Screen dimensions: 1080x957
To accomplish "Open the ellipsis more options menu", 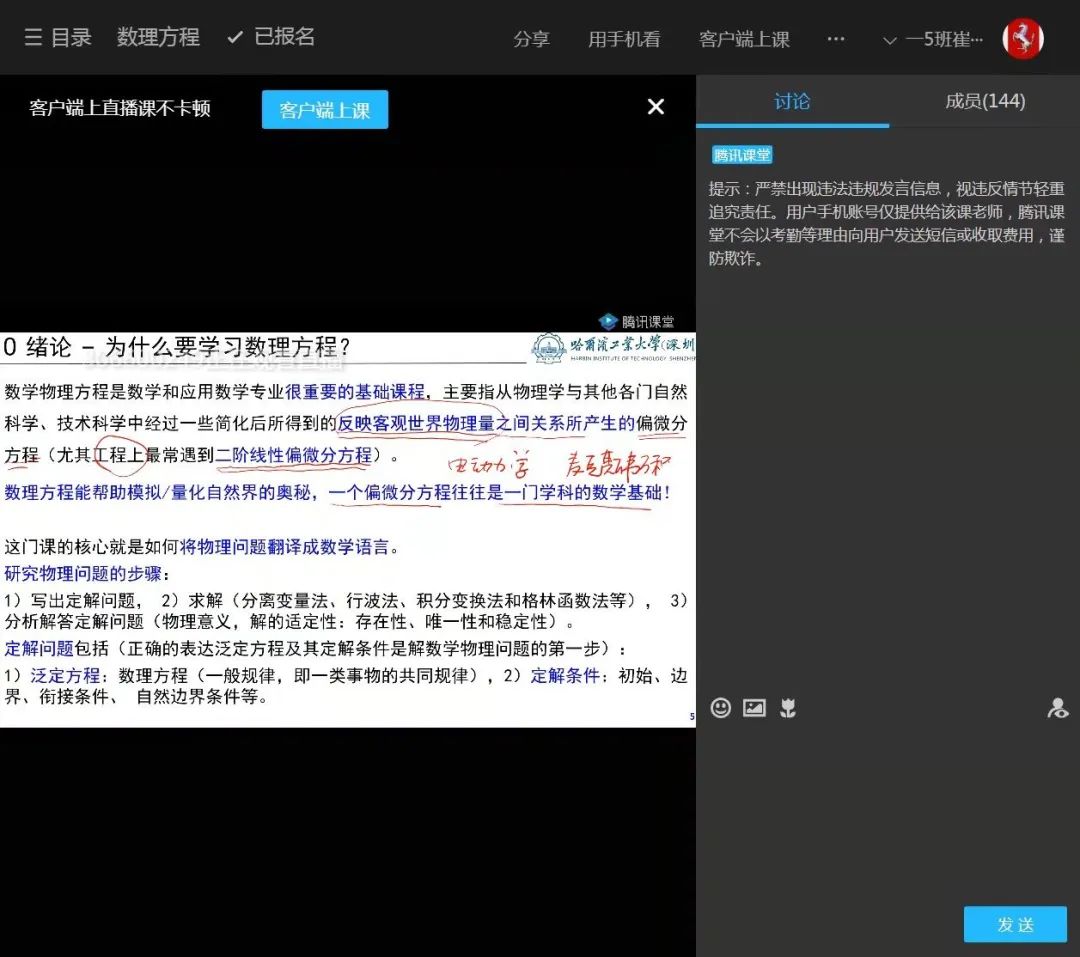I will pyautogui.click(x=835, y=39).
